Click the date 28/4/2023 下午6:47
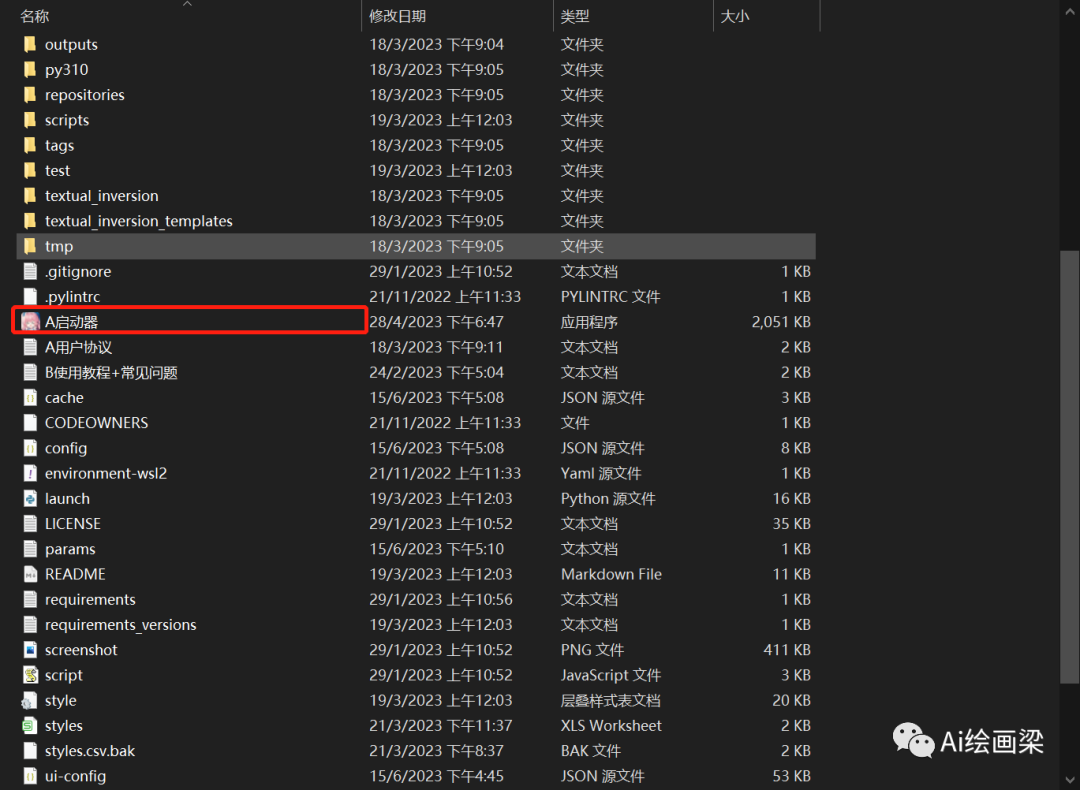The image size is (1080, 790). pos(437,322)
